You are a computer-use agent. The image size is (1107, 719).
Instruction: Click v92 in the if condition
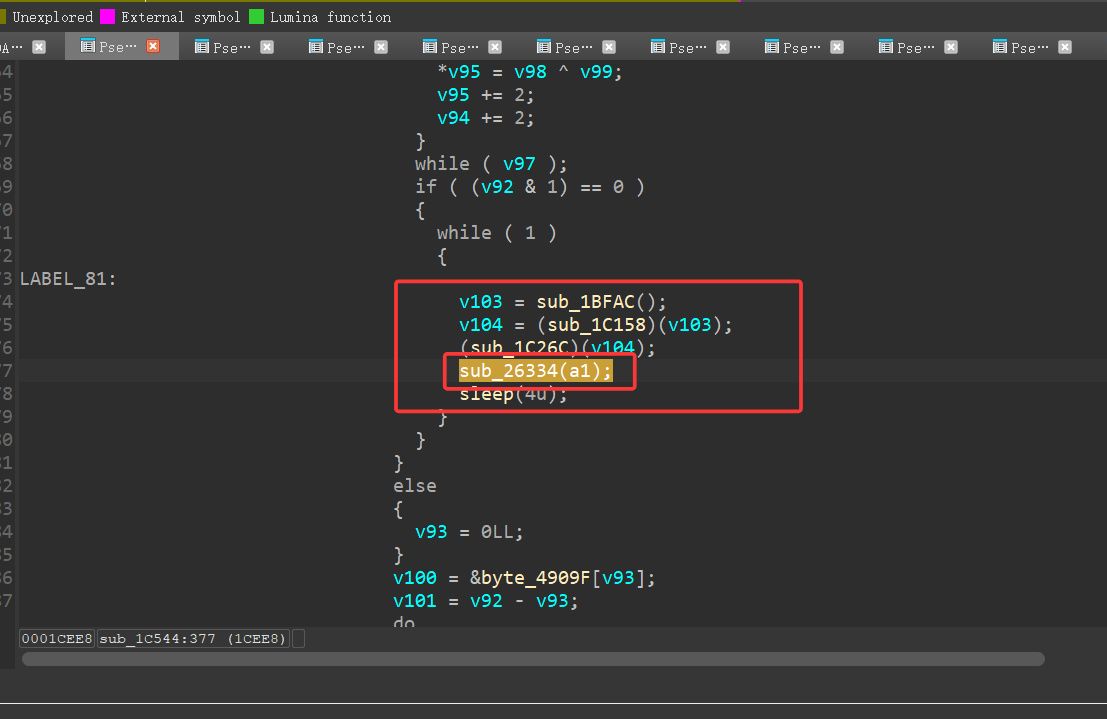497,186
